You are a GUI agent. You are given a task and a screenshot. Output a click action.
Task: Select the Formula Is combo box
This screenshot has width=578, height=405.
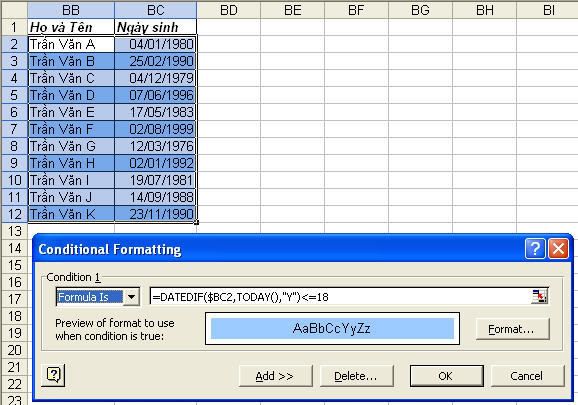click(x=98, y=297)
